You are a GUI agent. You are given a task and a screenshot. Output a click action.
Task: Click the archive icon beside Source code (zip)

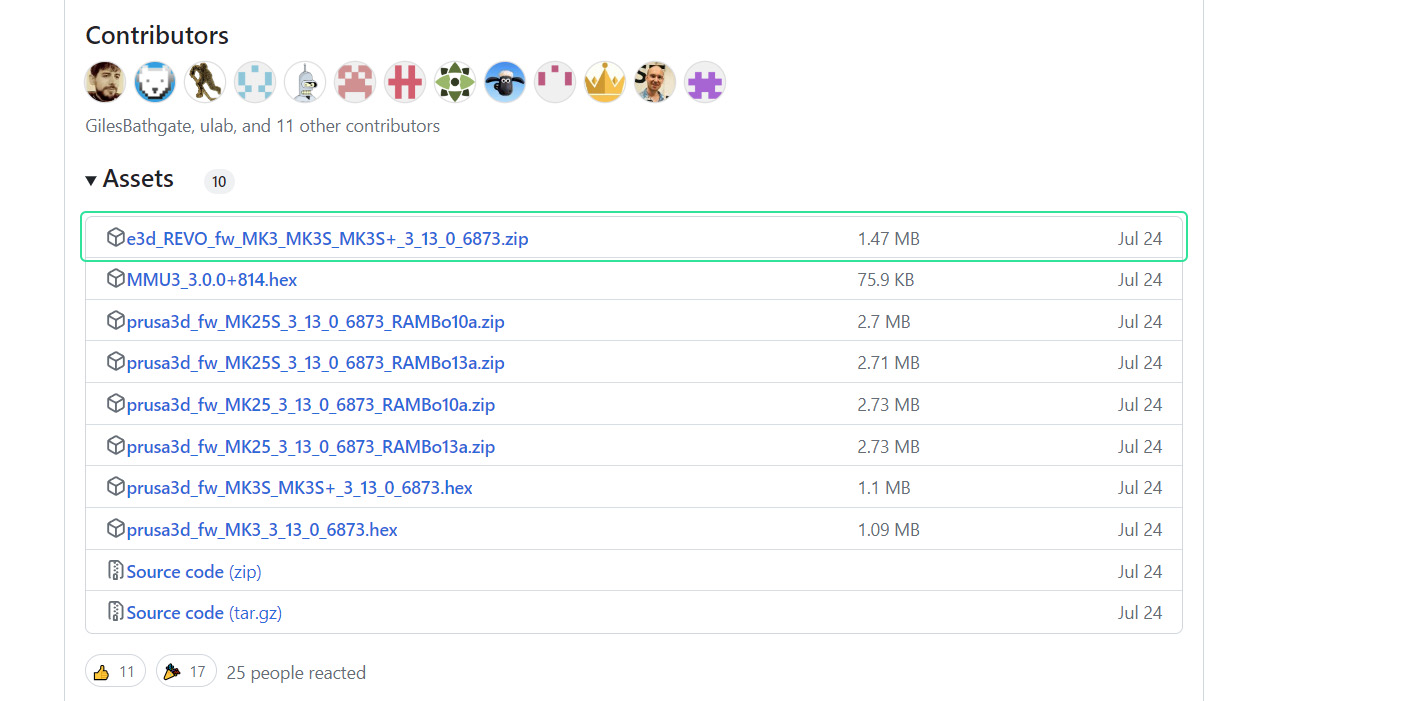[115, 571]
